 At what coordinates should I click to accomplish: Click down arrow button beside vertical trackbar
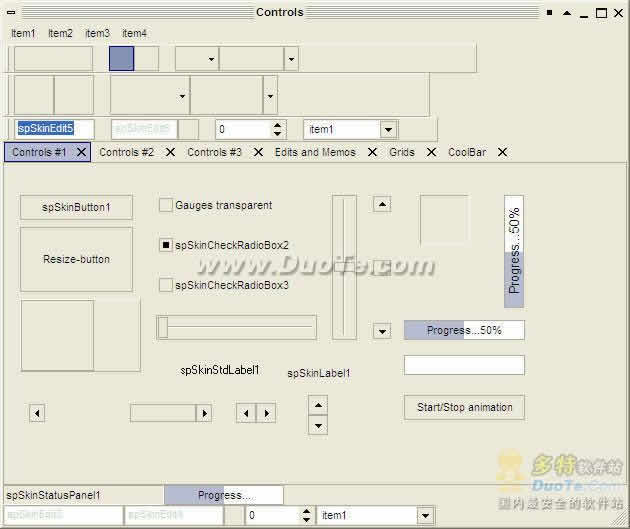381,331
